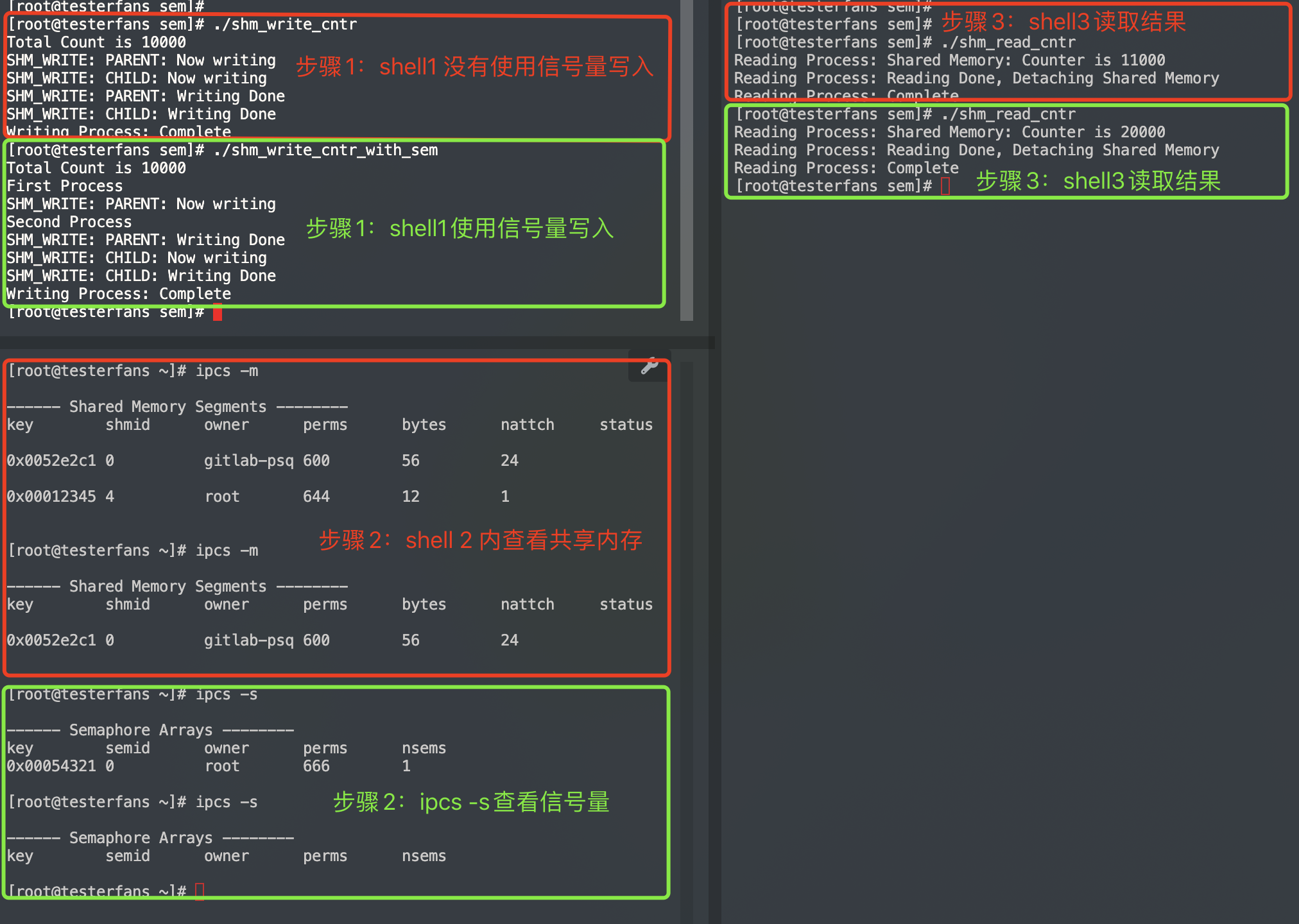Click the semaphore key 0x00054321 row
1299x924 pixels.
click(209, 766)
